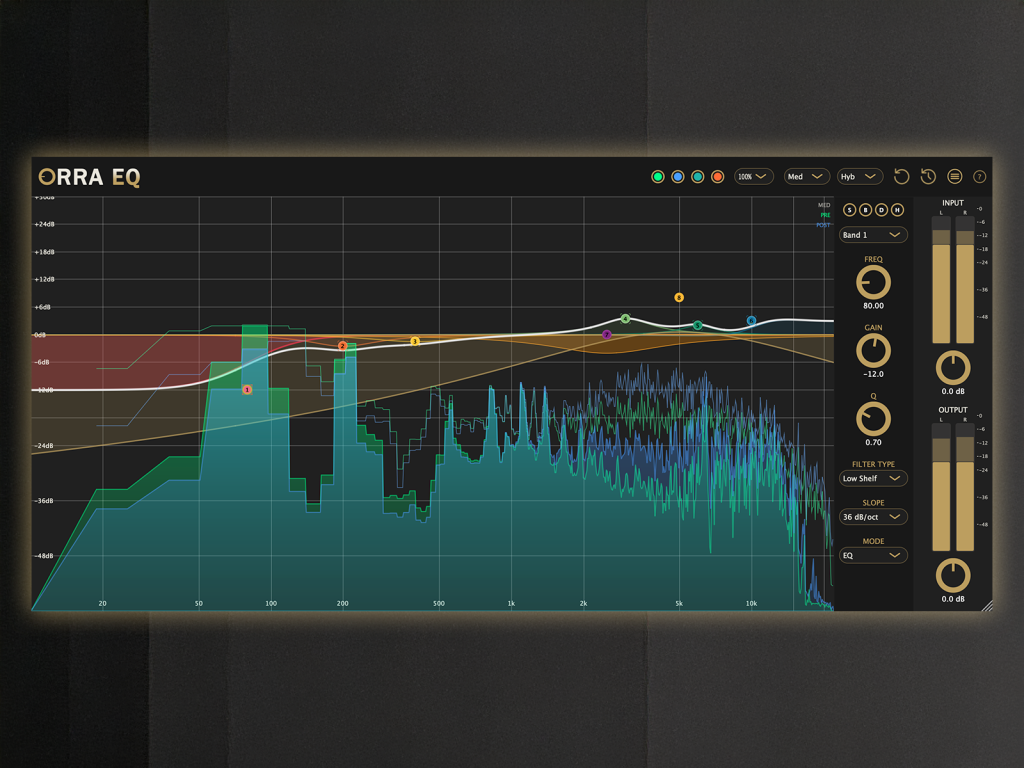Open the 36 dB/oct slope dropdown
Viewport: 1024px width, 768px height.
tap(872, 516)
